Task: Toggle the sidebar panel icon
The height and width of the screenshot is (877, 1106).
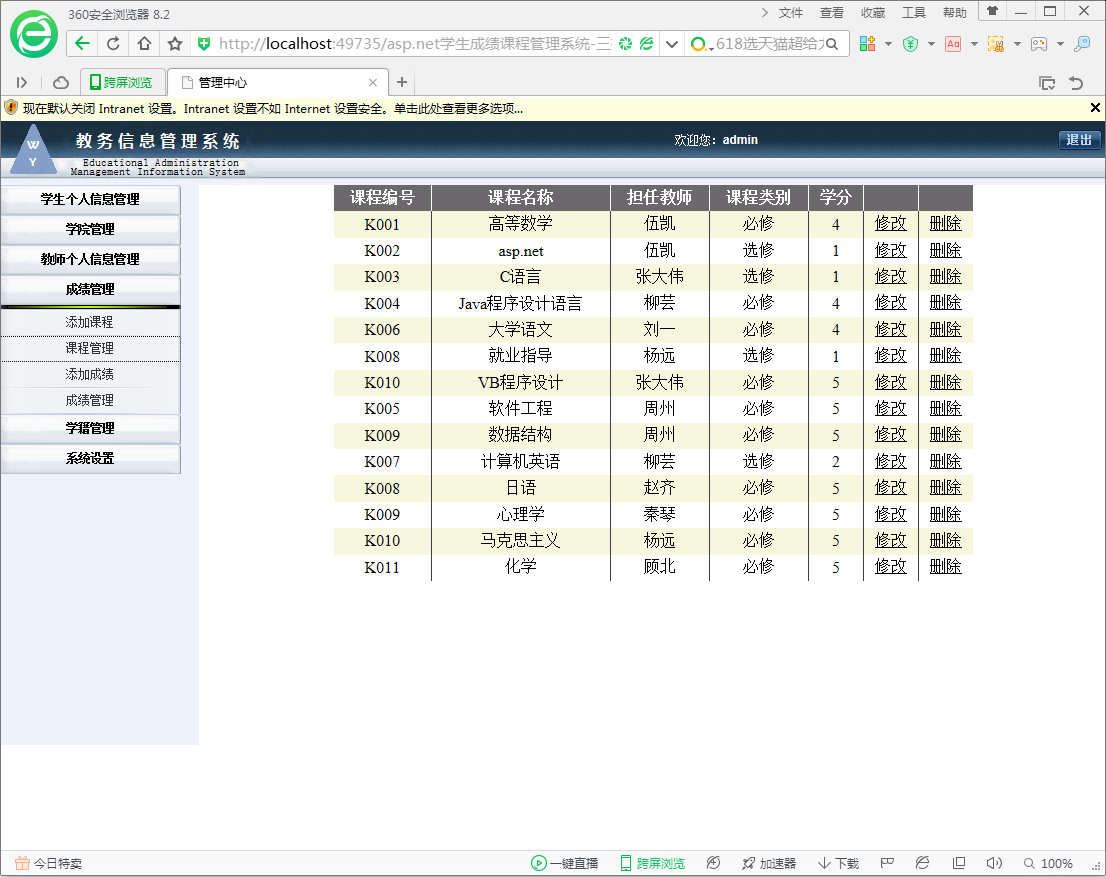Action: 22,83
